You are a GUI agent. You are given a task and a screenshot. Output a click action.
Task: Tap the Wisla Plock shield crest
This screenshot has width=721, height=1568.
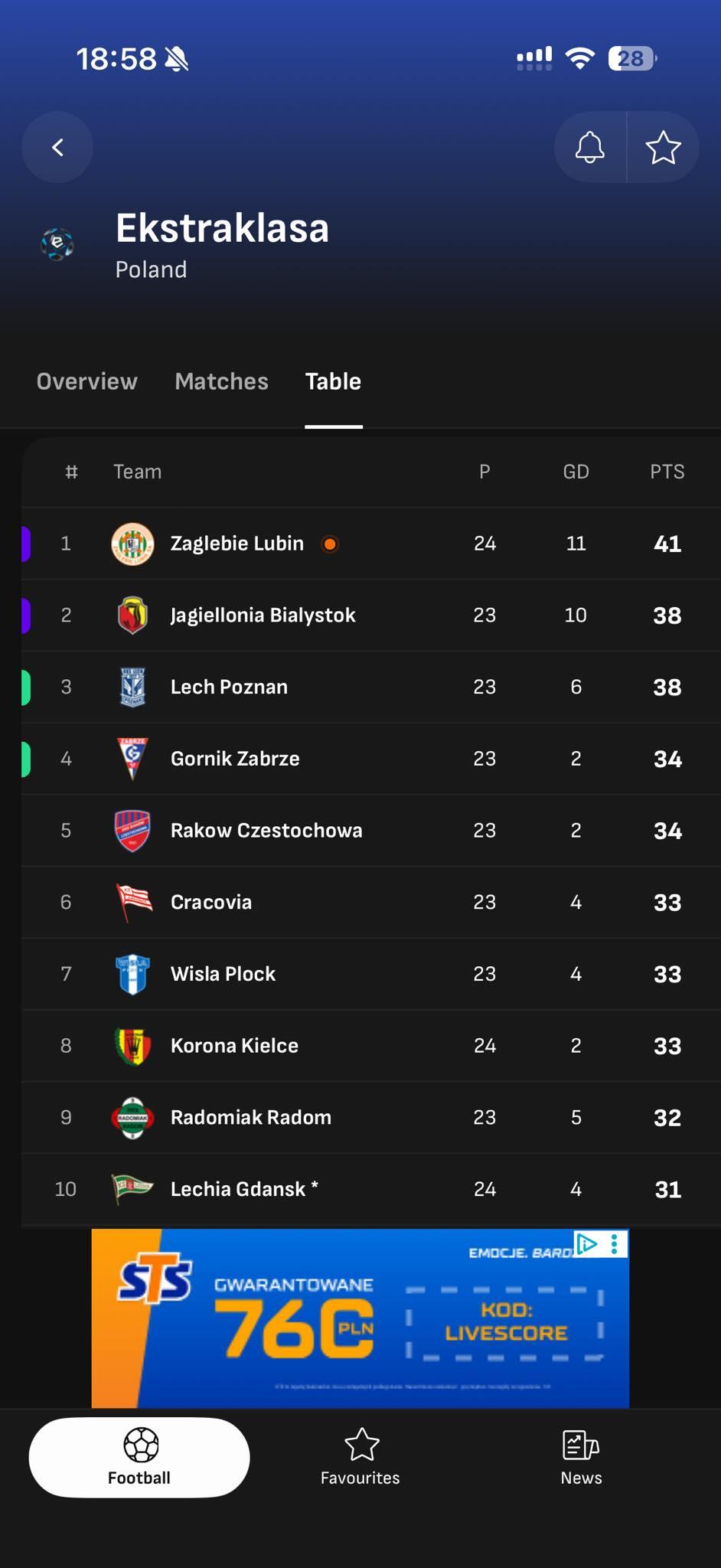click(x=132, y=974)
